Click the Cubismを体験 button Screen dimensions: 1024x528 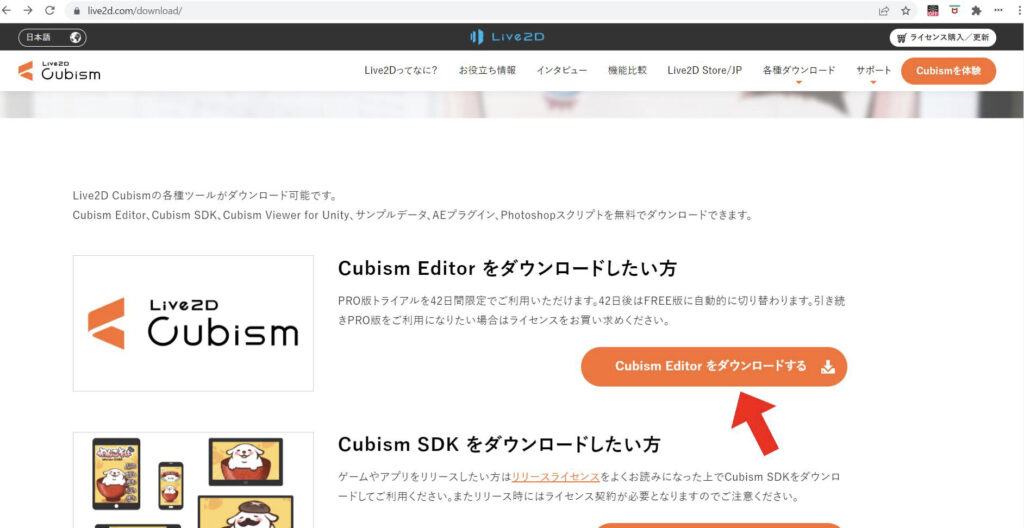point(948,71)
